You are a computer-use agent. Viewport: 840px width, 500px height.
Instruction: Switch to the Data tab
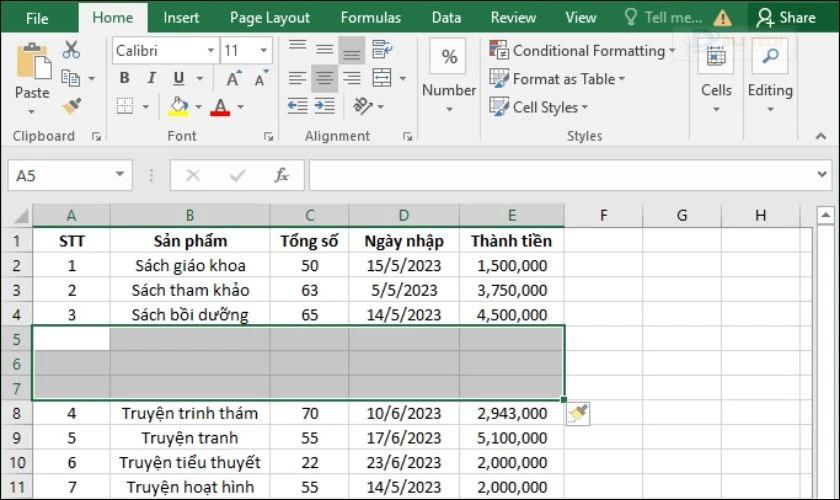pyautogui.click(x=446, y=18)
